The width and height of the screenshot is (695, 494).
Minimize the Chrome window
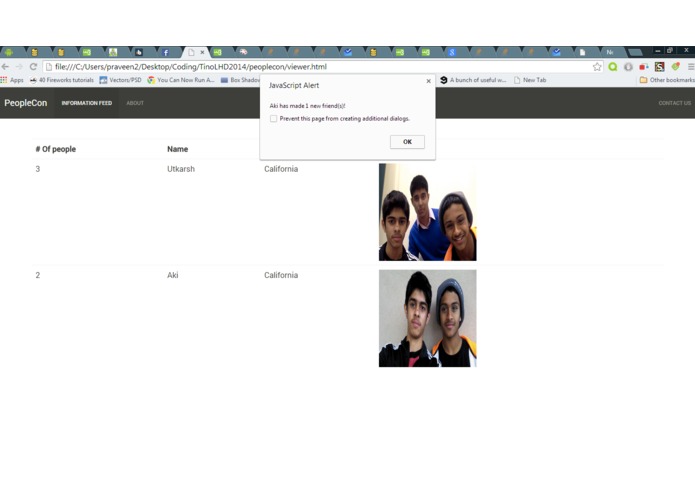pyautogui.click(x=658, y=51)
